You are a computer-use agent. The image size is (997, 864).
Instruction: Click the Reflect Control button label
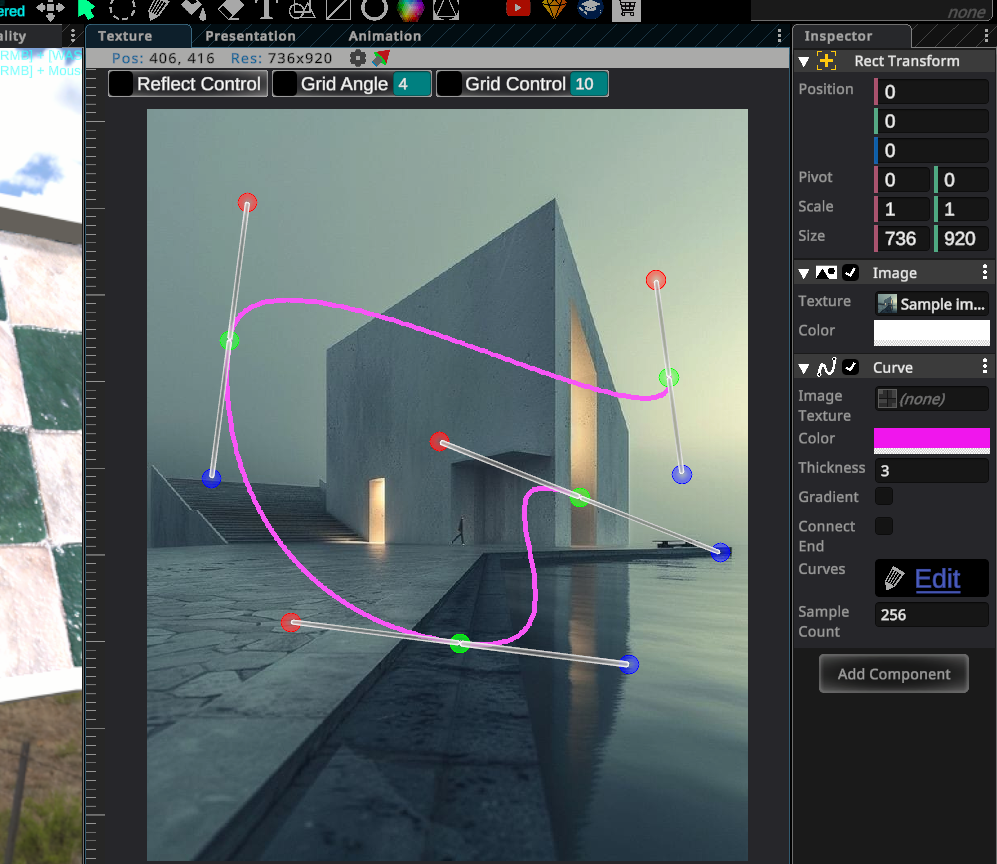pyautogui.click(x=199, y=84)
